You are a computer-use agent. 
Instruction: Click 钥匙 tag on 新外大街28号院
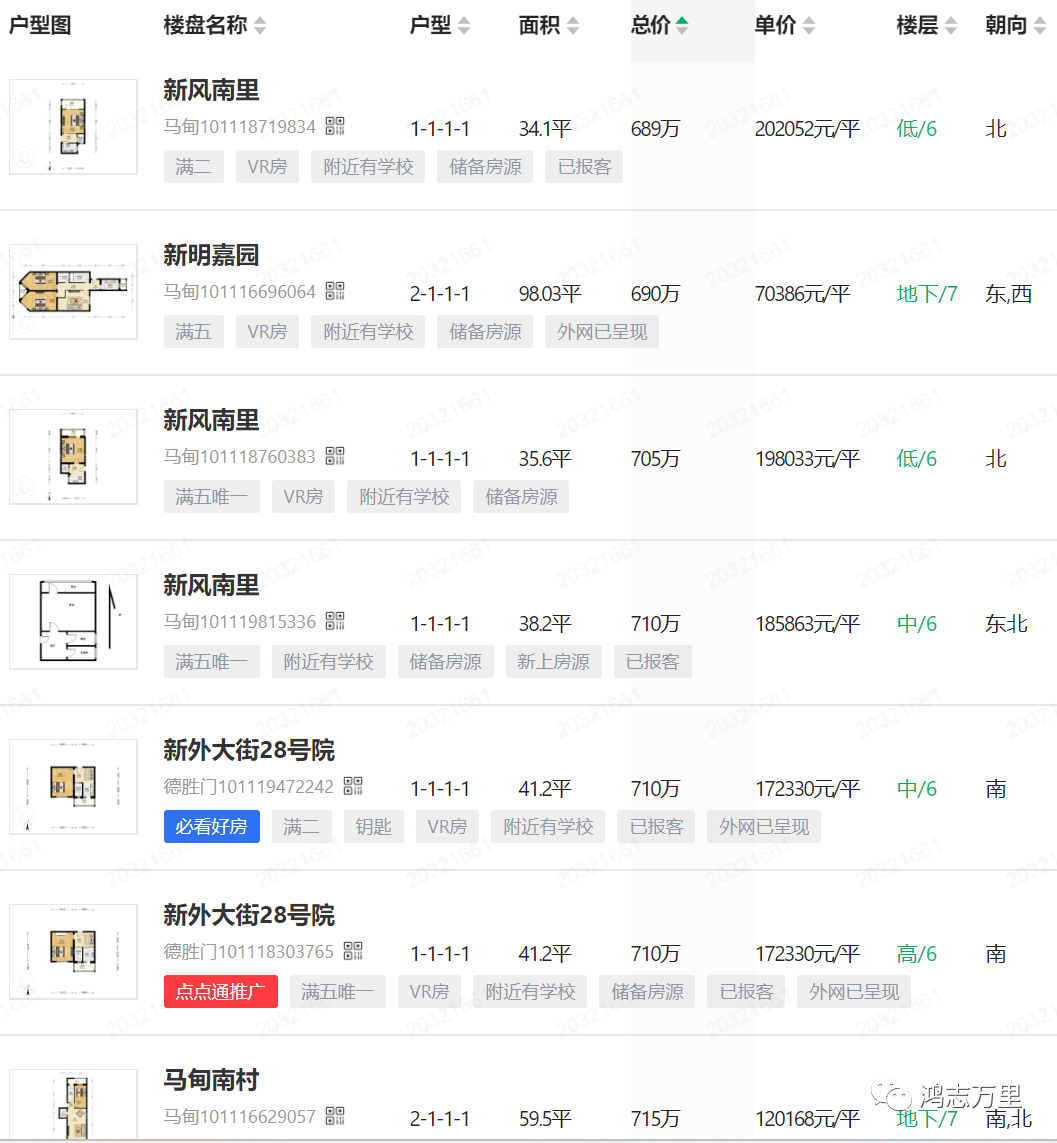point(374,827)
